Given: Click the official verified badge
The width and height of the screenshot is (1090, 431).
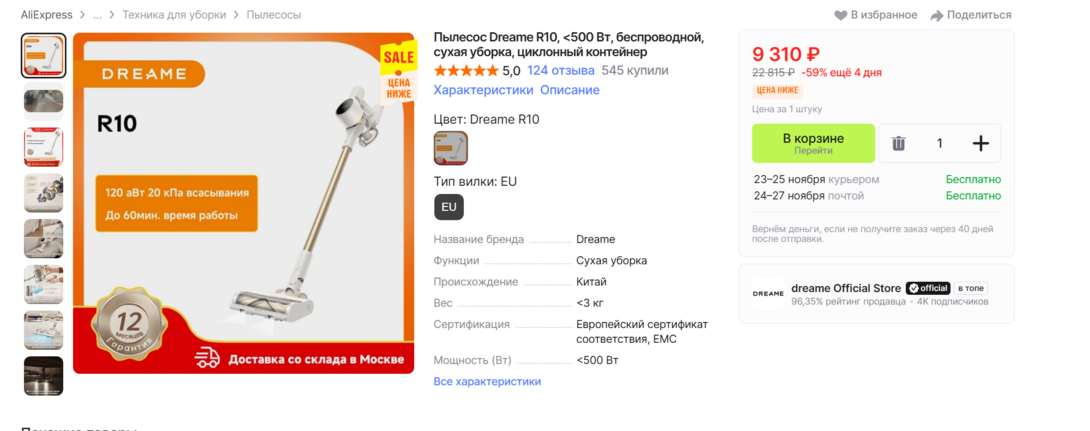Looking at the screenshot, I should pos(928,288).
